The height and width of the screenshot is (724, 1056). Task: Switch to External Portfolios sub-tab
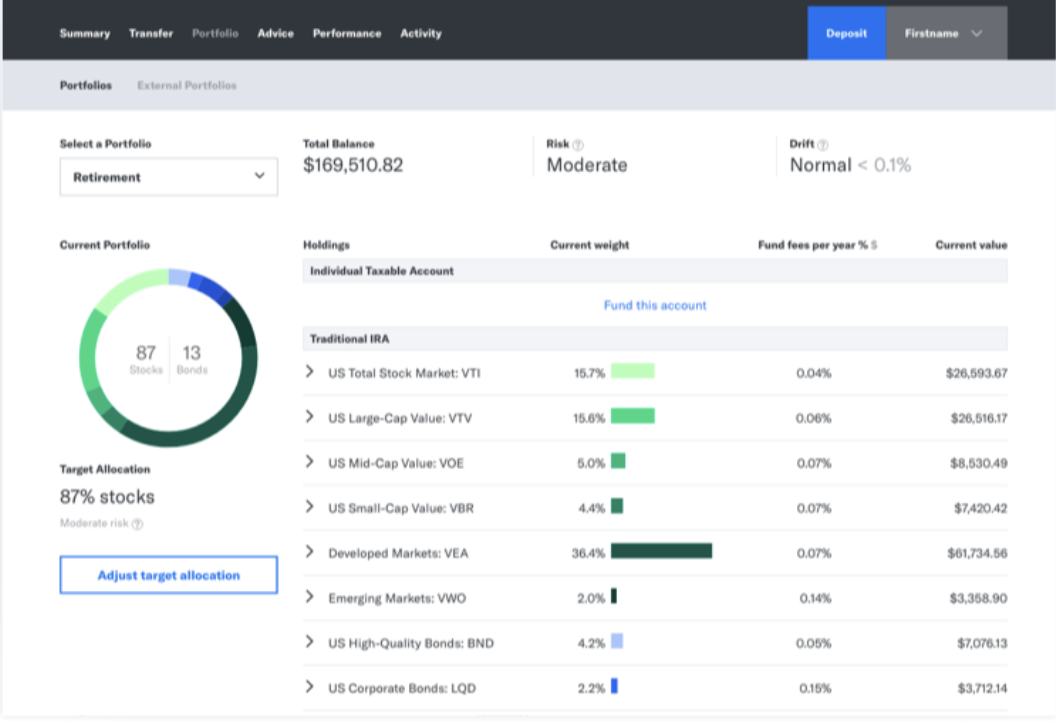(187, 86)
